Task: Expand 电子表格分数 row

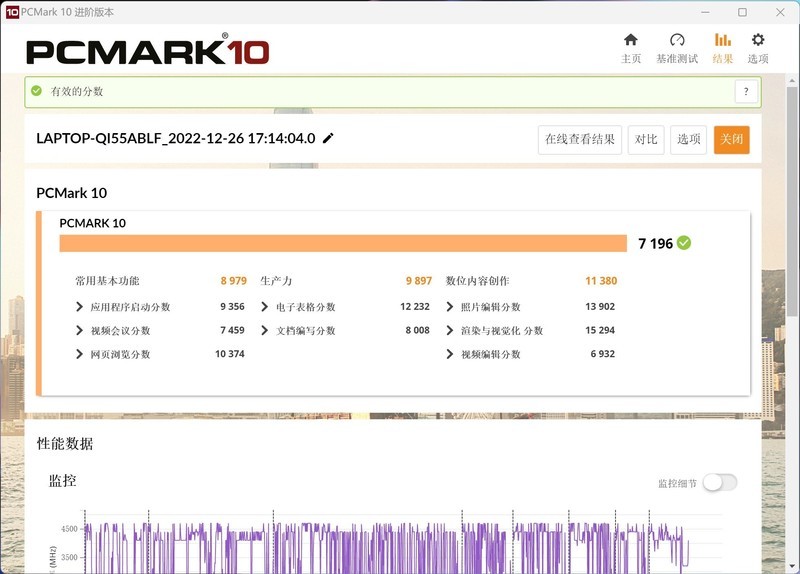Action: 264,307
